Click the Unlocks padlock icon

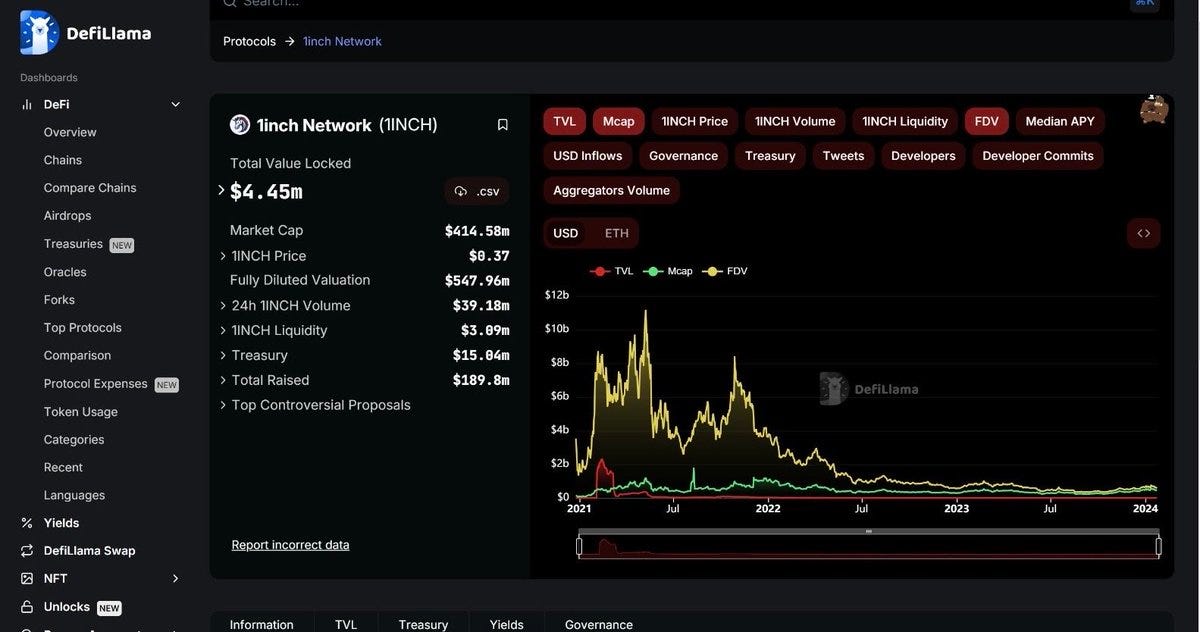27,607
